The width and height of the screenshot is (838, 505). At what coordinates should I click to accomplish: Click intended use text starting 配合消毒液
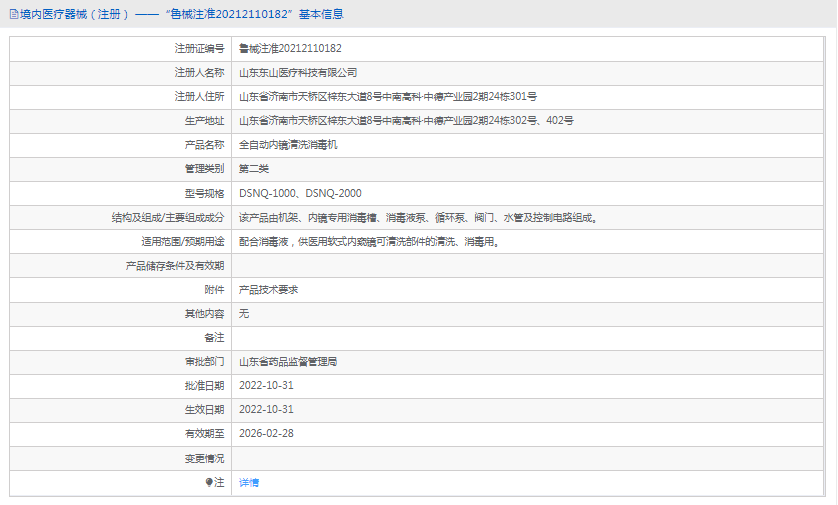coord(369,242)
